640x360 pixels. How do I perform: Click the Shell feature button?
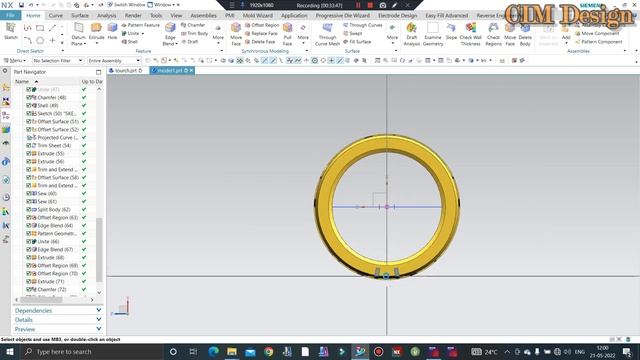[129, 42]
